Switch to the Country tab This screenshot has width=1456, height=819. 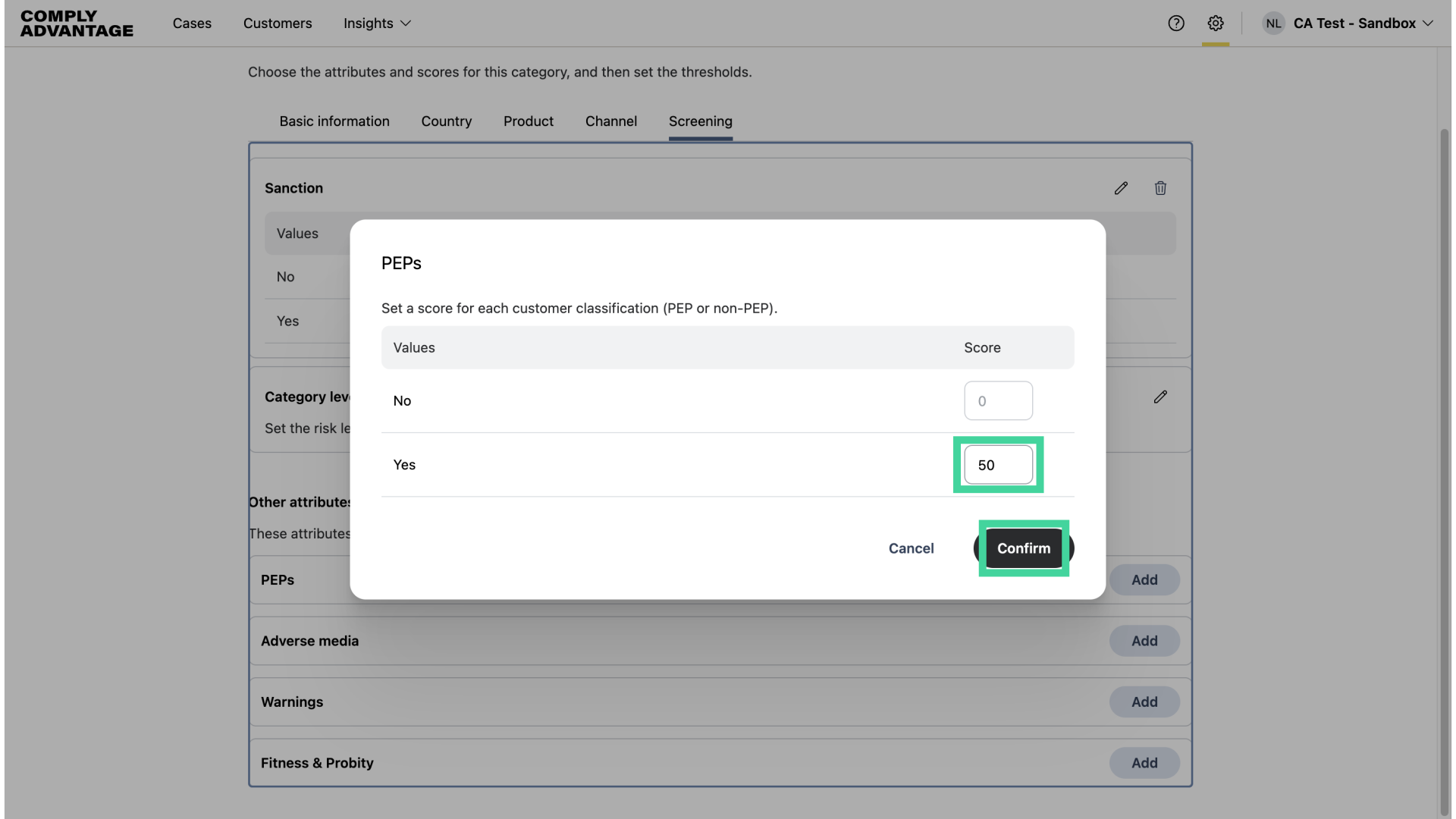(x=447, y=121)
